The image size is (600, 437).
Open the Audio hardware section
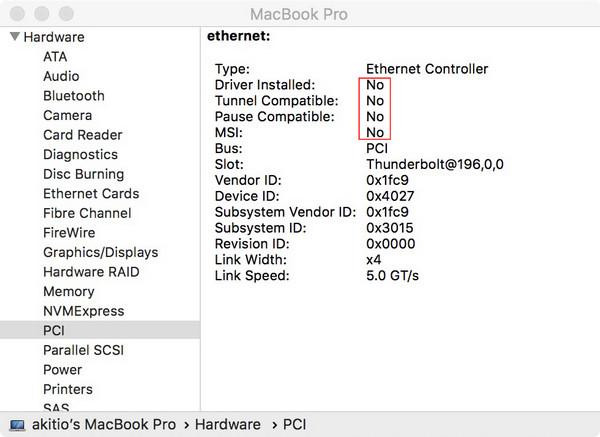pos(61,76)
